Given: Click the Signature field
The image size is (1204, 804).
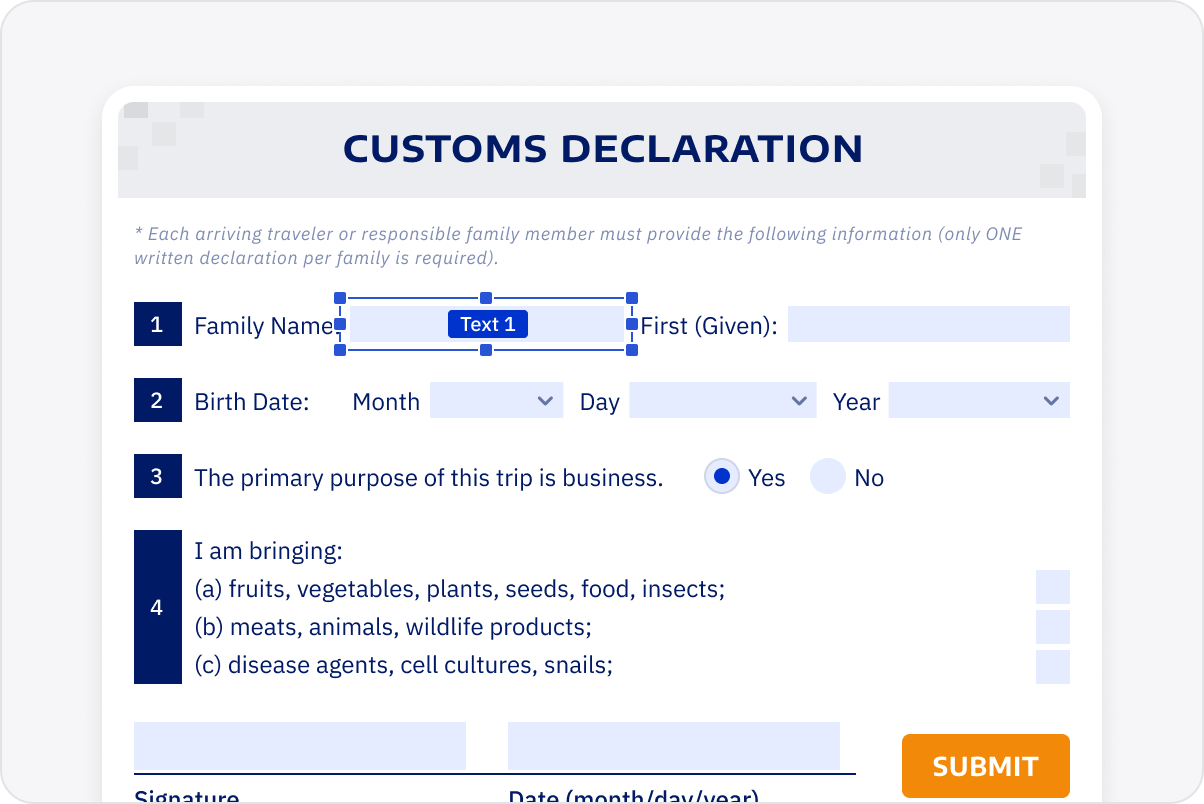Looking at the screenshot, I should pyautogui.click(x=300, y=746).
